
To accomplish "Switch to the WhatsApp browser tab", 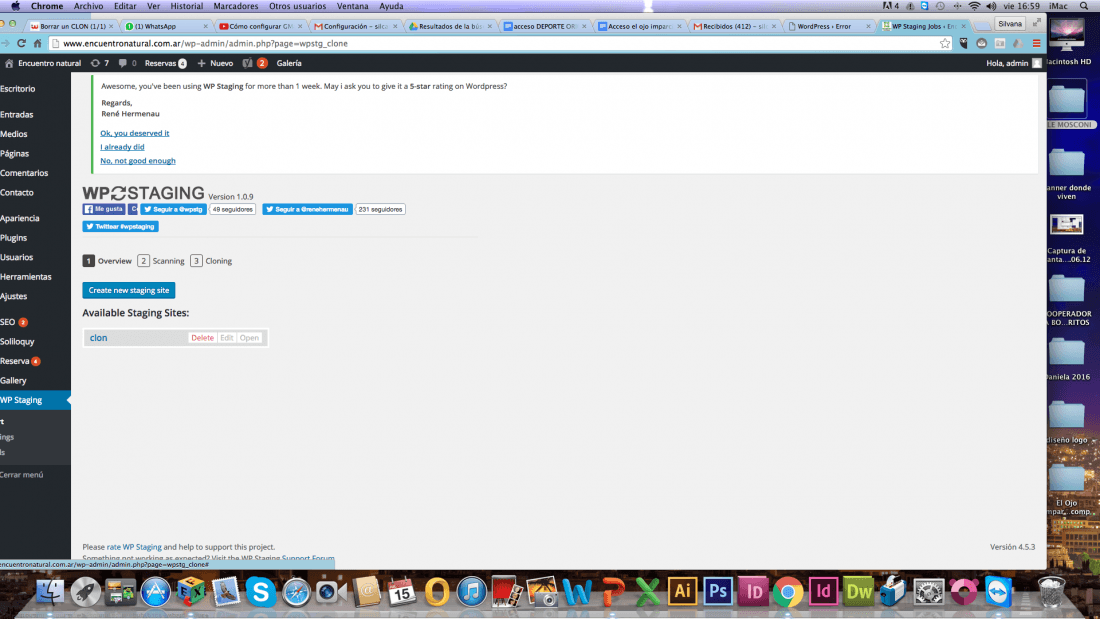I will 166,26.
